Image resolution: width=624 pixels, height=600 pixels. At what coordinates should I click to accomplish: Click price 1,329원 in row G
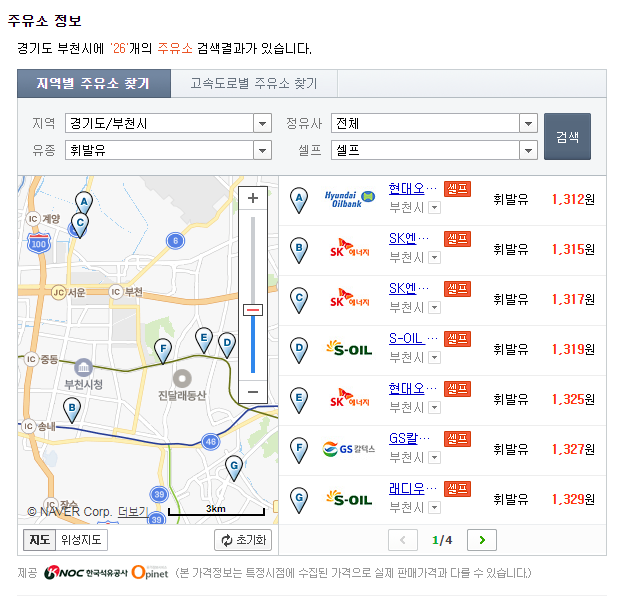click(573, 499)
